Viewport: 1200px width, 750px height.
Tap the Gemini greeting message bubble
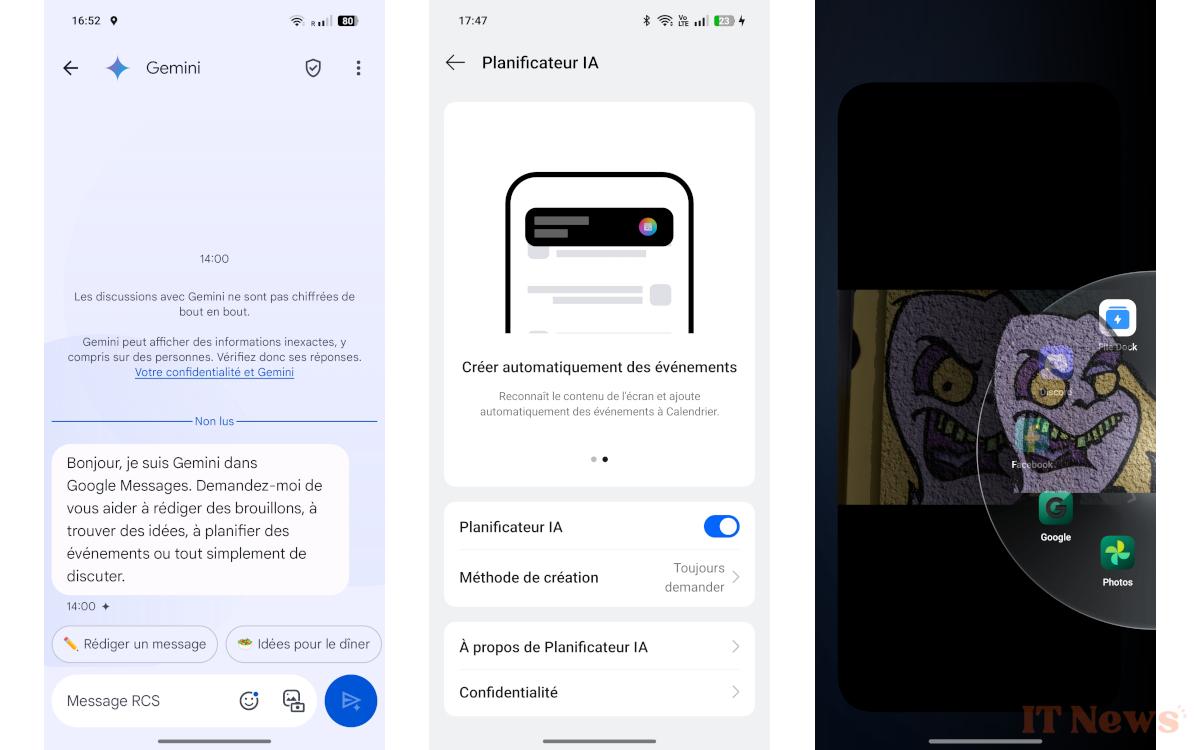200,520
